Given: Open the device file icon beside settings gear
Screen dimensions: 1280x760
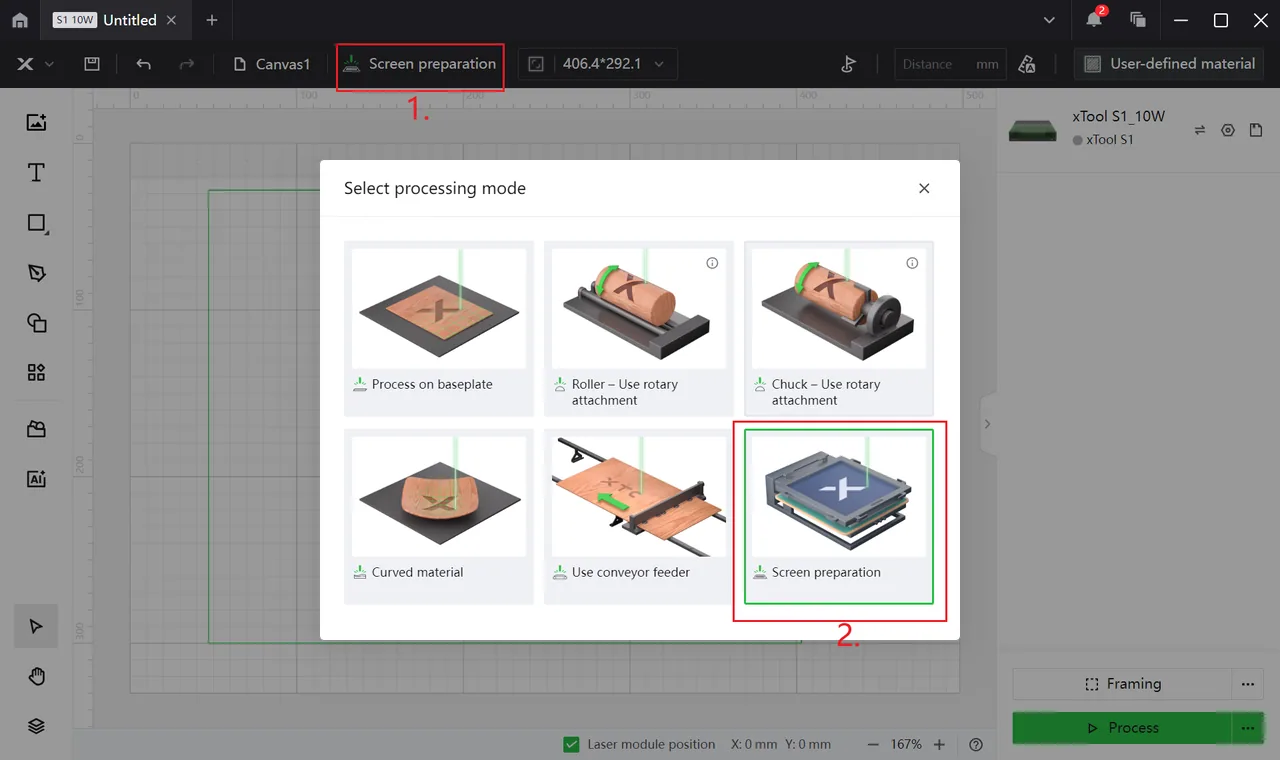Looking at the screenshot, I should coord(1256,130).
